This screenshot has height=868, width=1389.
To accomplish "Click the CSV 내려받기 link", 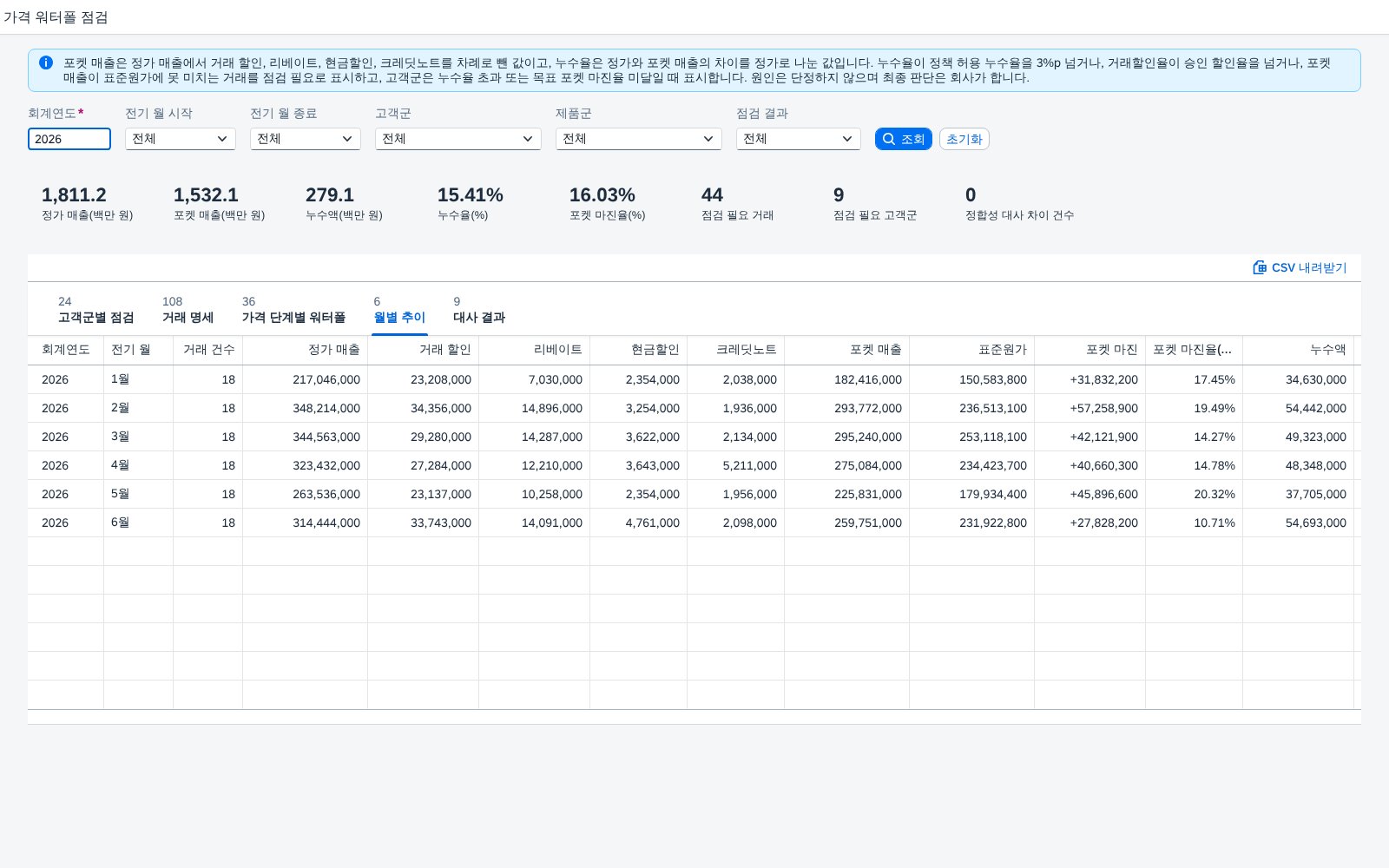I will coord(1300,267).
